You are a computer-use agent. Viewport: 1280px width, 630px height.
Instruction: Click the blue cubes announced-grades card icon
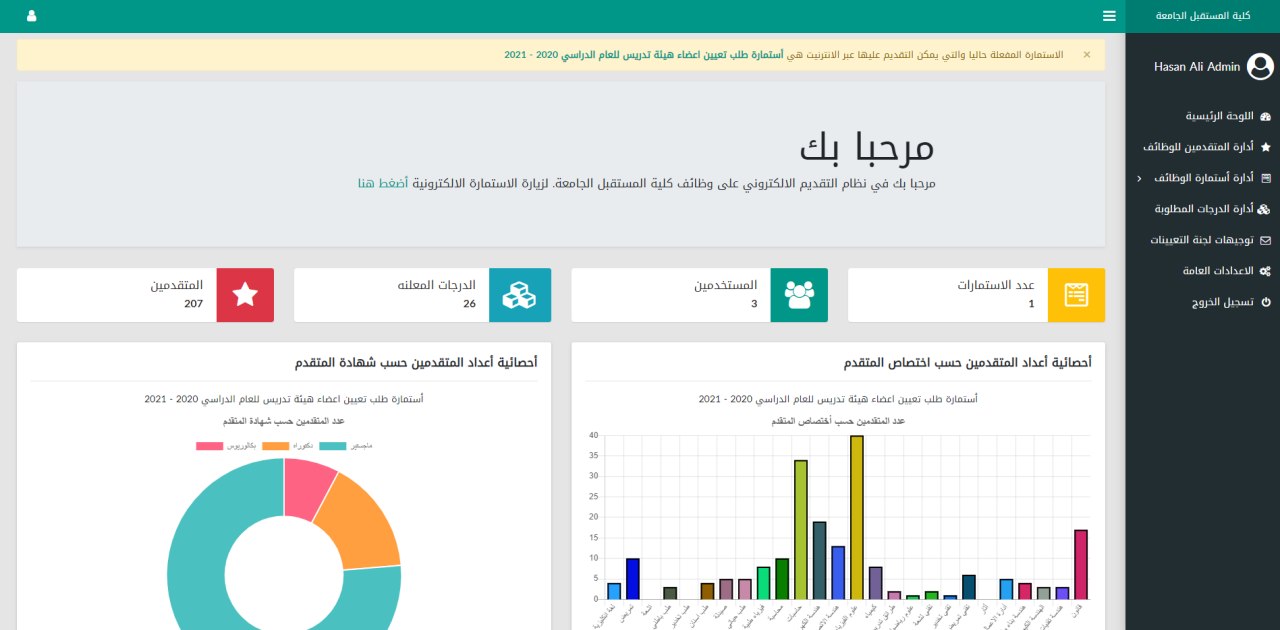[520, 295]
